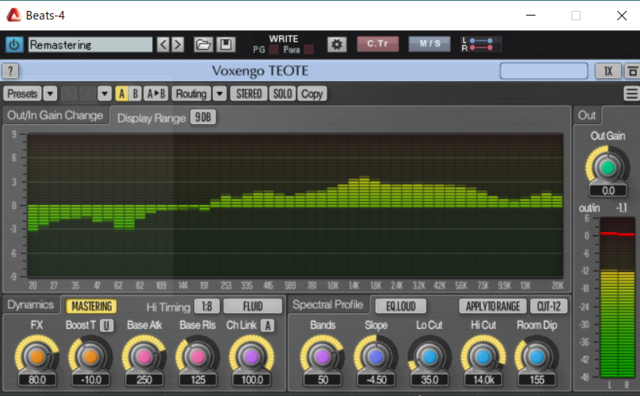Expand the dropdown arrow next to Presets
Viewport: 640px width, 396px height.
click(x=50, y=94)
